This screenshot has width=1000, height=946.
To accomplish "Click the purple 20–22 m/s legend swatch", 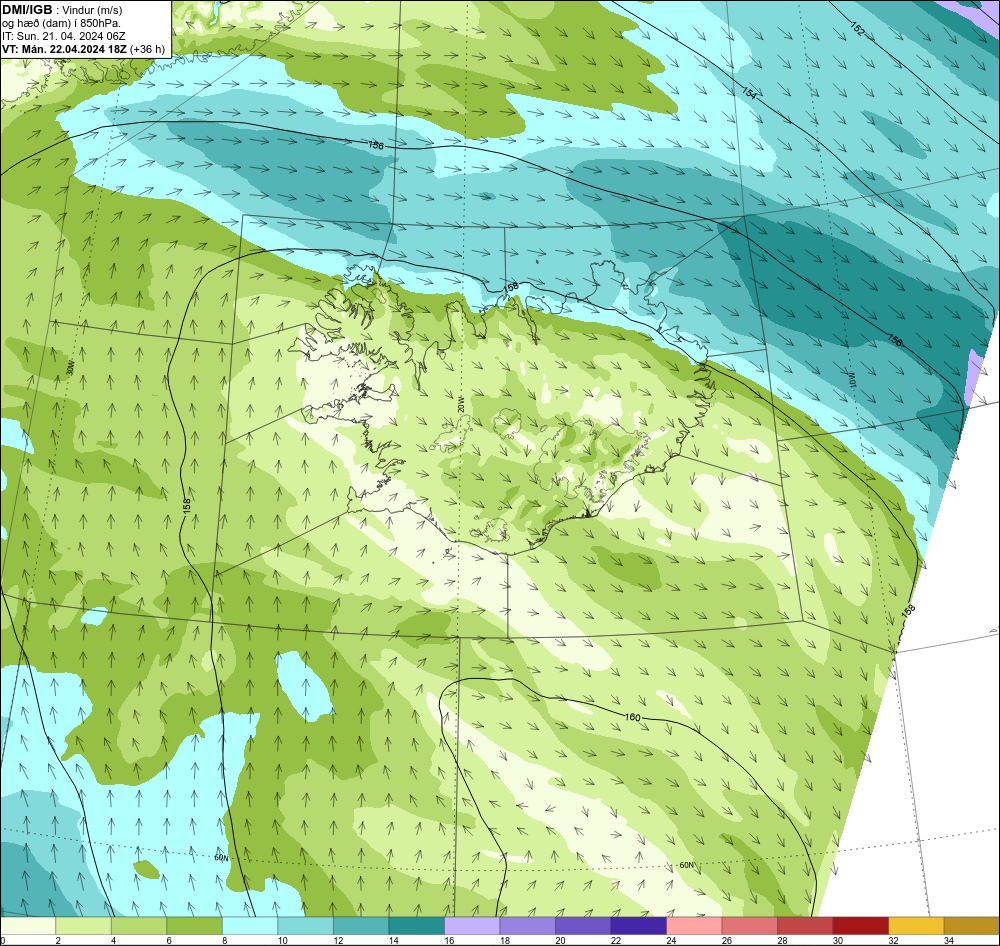I will tap(583, 926).
